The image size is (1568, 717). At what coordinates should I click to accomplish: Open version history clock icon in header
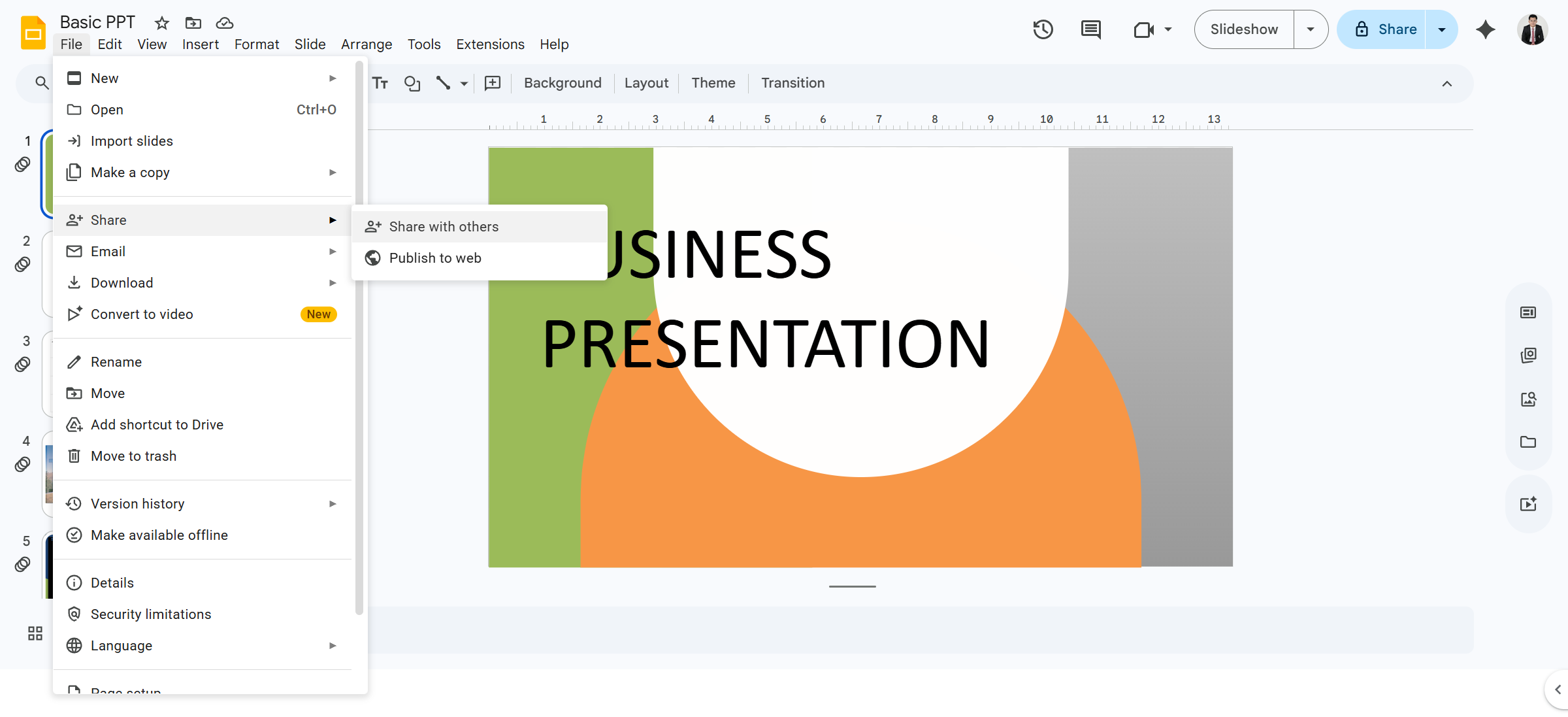(x=1043, y=29)
